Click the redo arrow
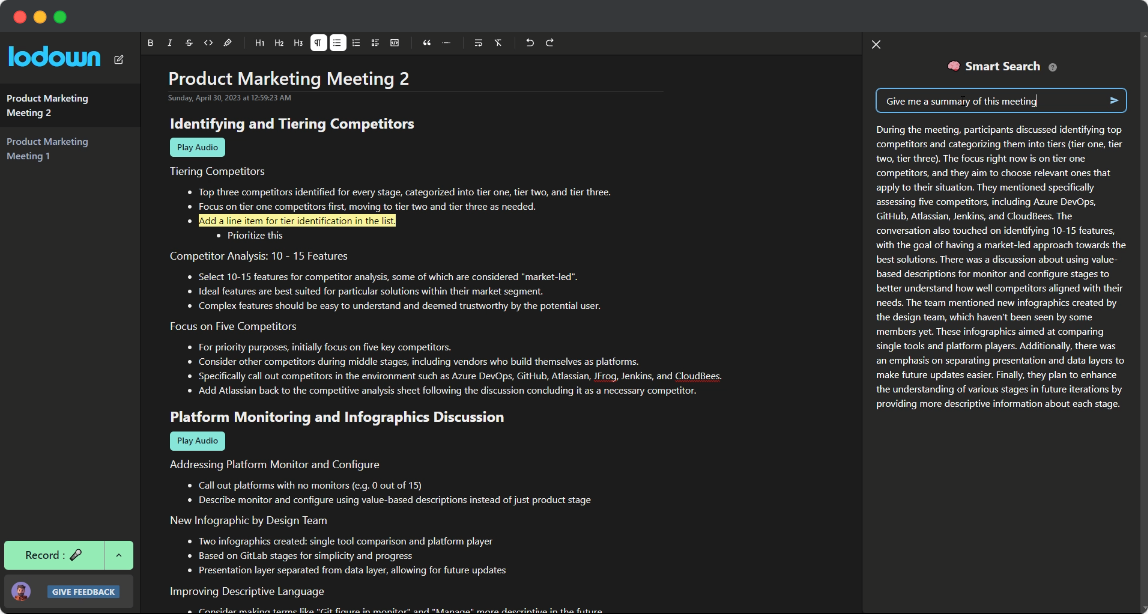 tap(549, 43)
